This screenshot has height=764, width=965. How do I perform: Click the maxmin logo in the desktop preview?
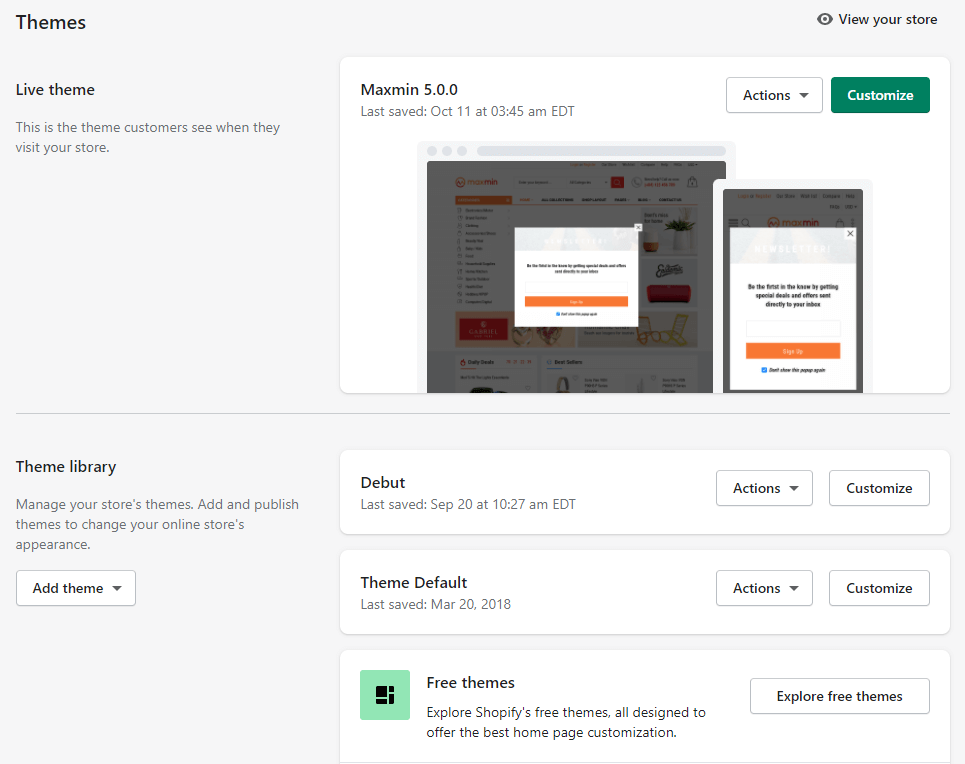[476, 182]
